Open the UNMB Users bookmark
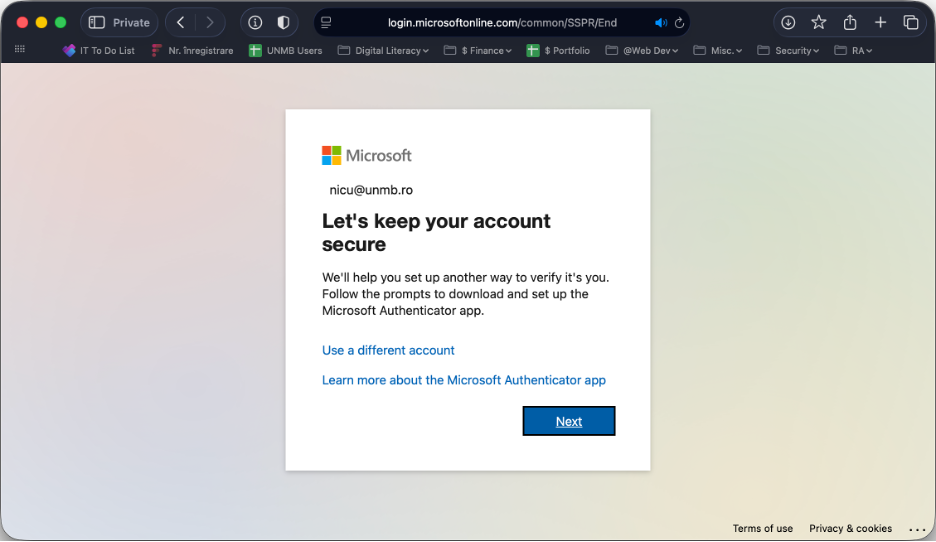 click(286, 50)
